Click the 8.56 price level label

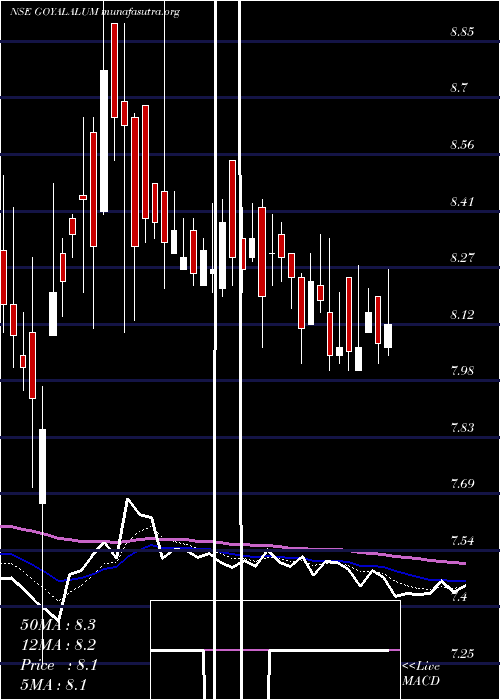click(462, 145)
